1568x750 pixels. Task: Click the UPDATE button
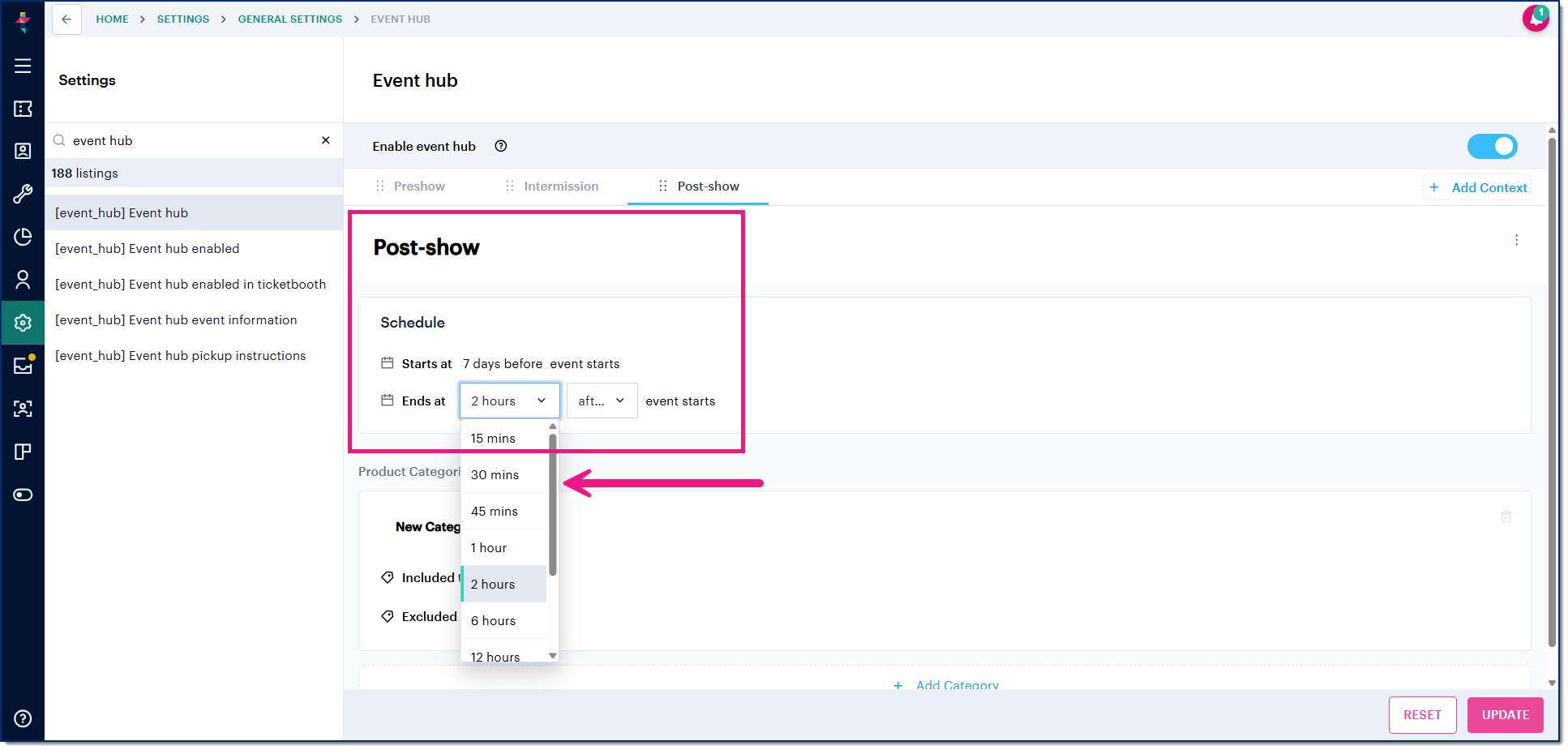click(x=1506, y=715)
